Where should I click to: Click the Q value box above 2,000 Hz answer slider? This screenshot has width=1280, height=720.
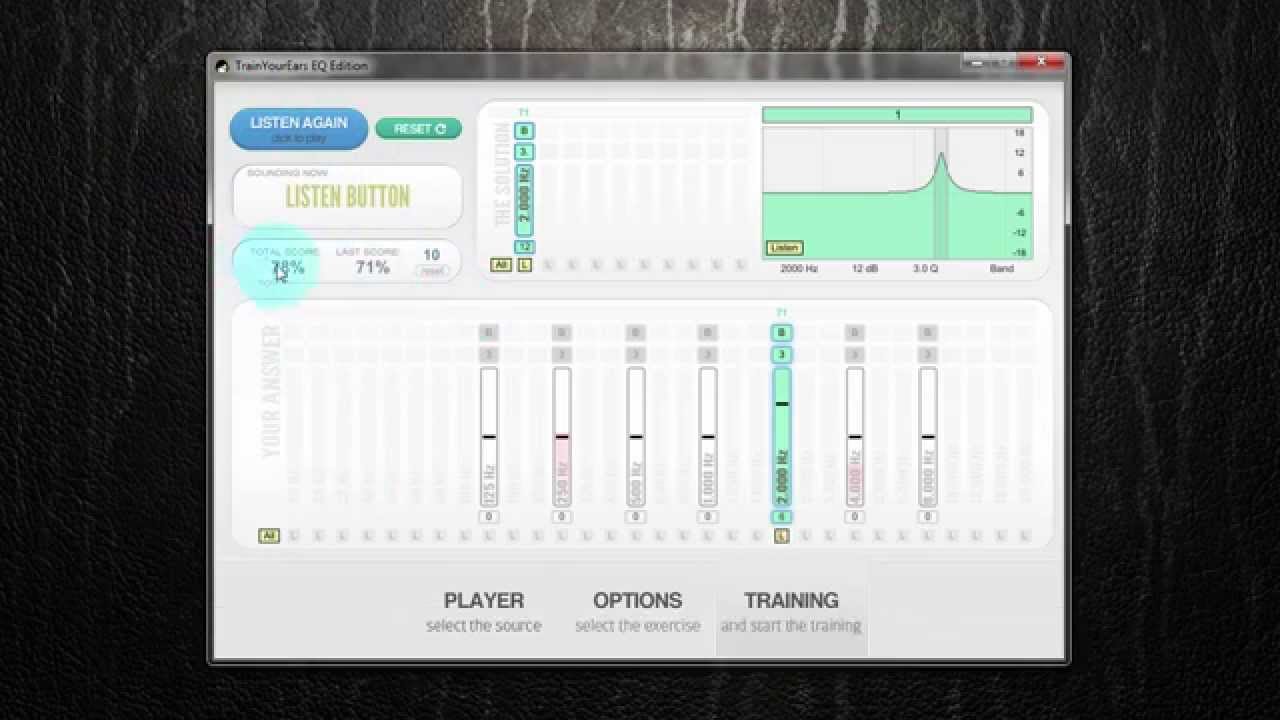(x=781, y=355)
